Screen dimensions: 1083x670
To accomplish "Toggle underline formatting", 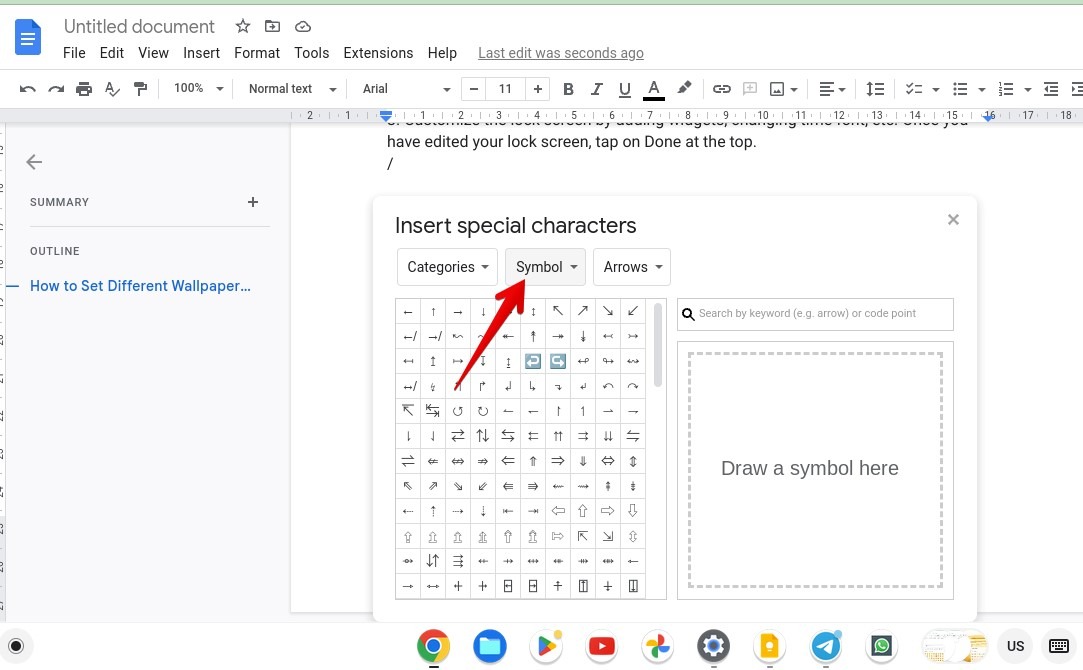I will 624,88.
